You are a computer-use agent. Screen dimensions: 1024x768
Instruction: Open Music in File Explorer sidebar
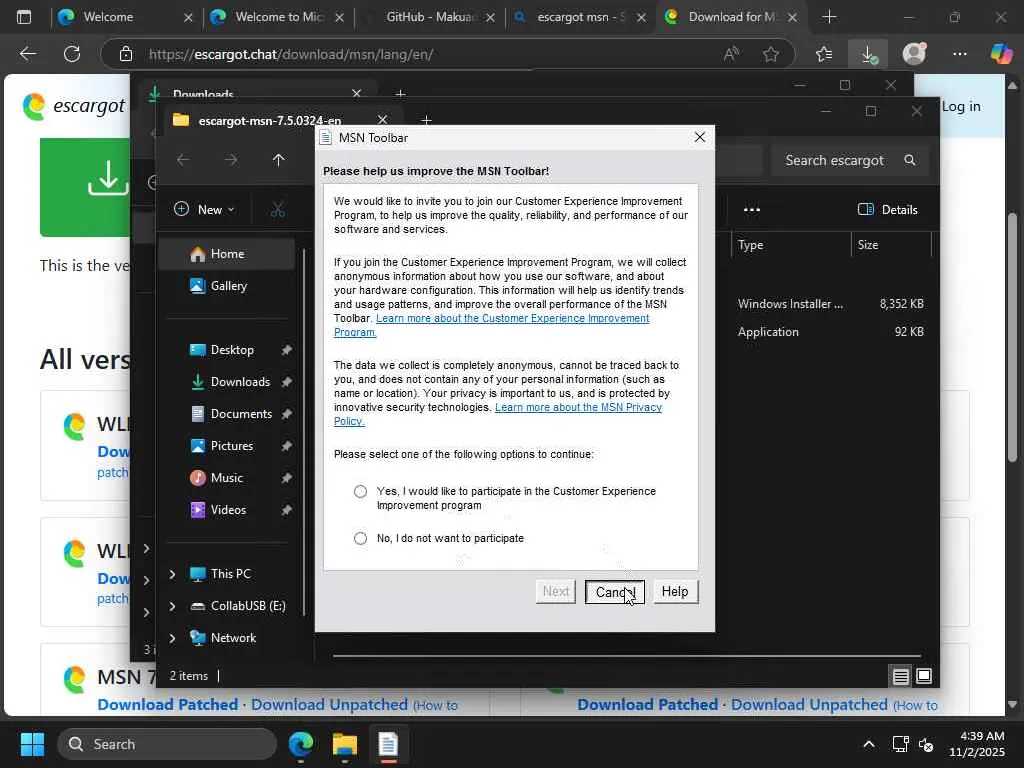pyautogui.click(x=226, y=477)
